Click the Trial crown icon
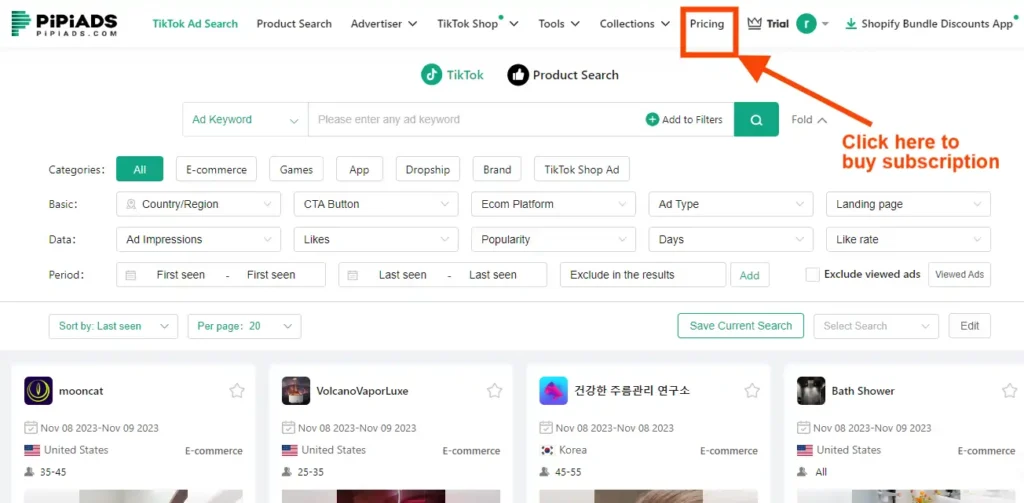This screenshot has width=1024, height=503. (x=755, y=24)
